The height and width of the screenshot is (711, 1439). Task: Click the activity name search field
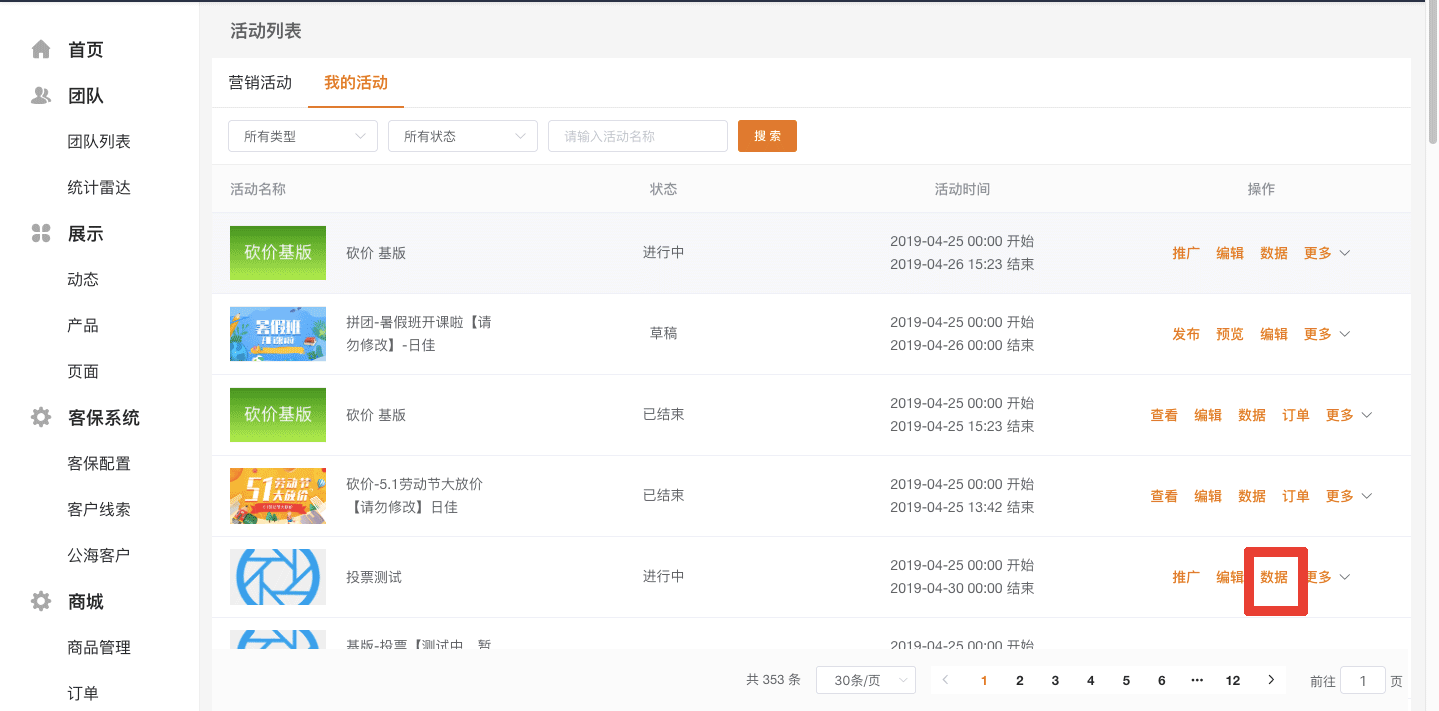(637, 136)
